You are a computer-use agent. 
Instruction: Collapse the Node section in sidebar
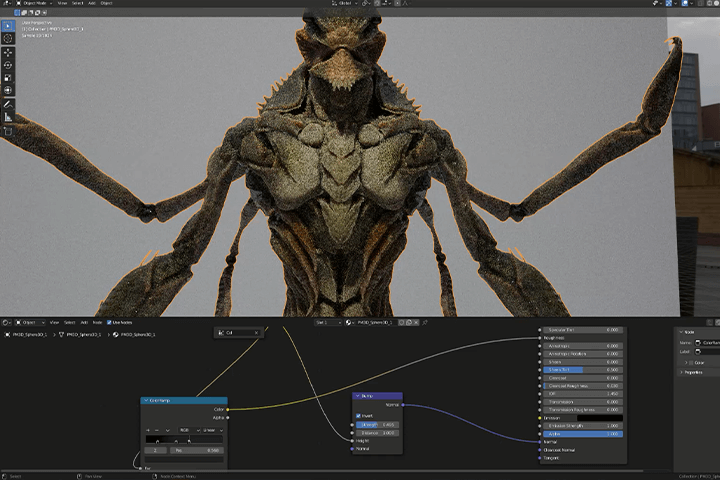pos(681,332)
